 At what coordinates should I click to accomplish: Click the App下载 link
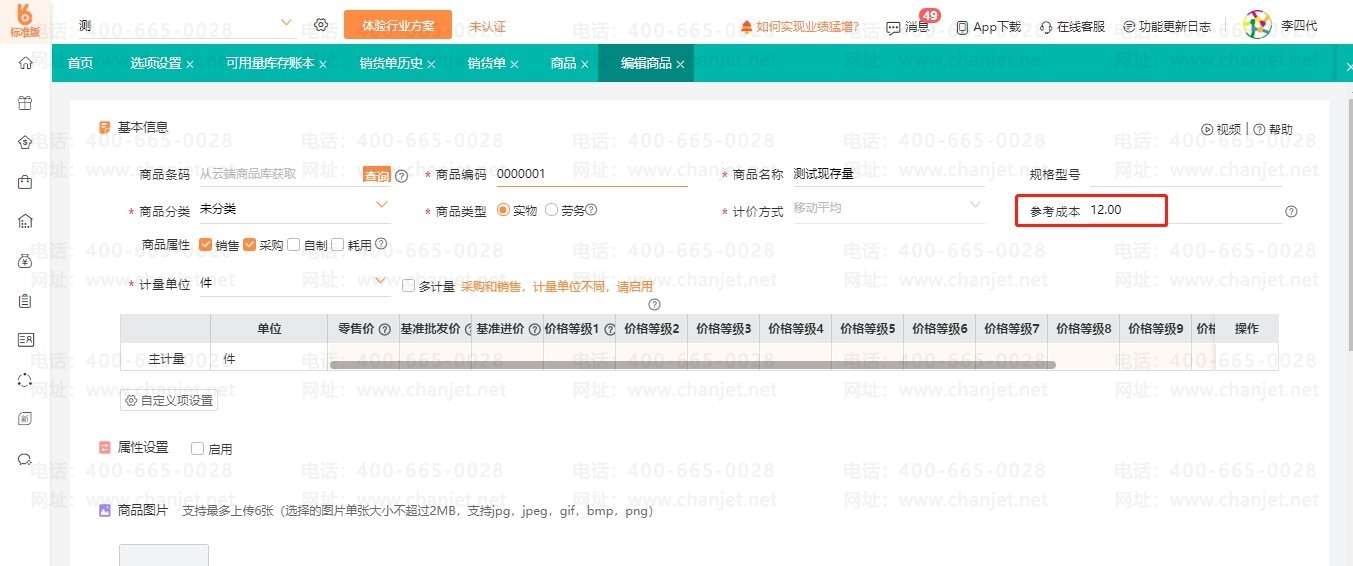[989, 27]
